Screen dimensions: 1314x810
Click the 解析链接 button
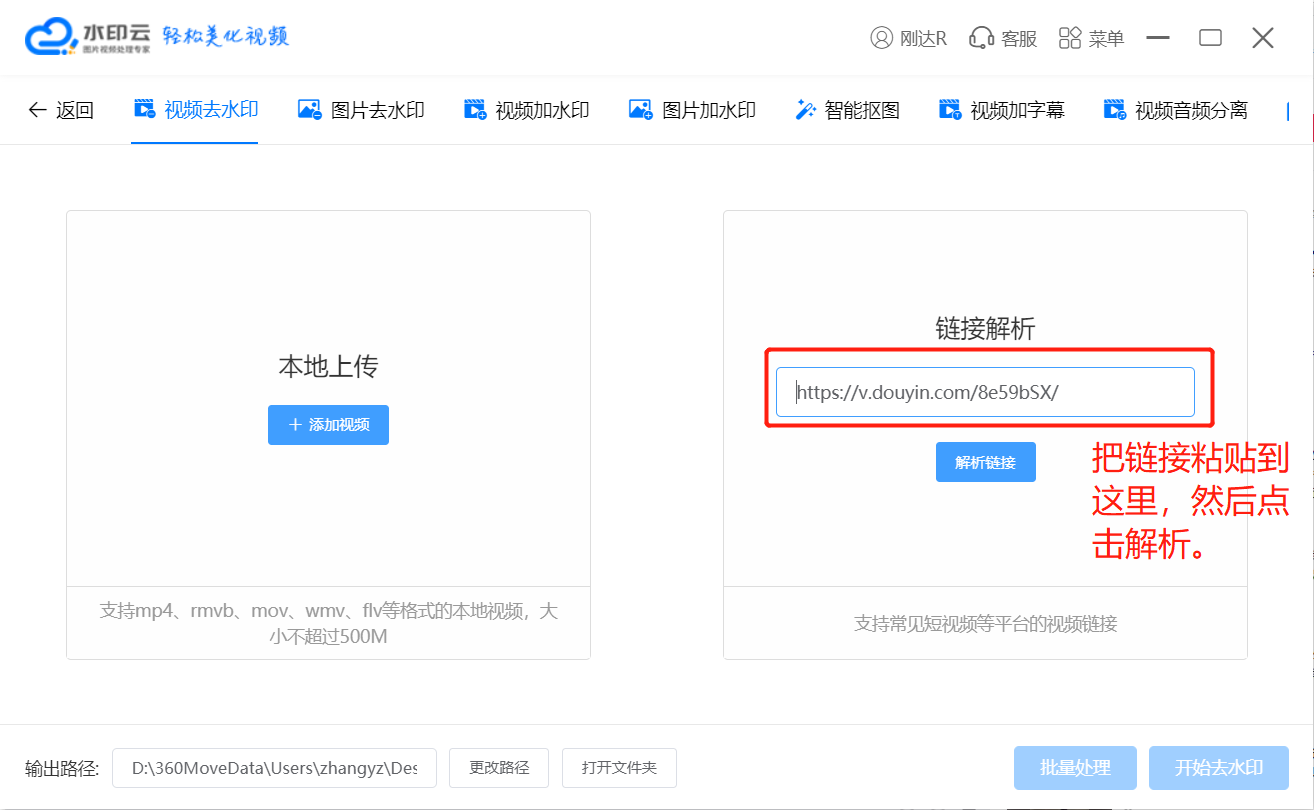point(985,462)
